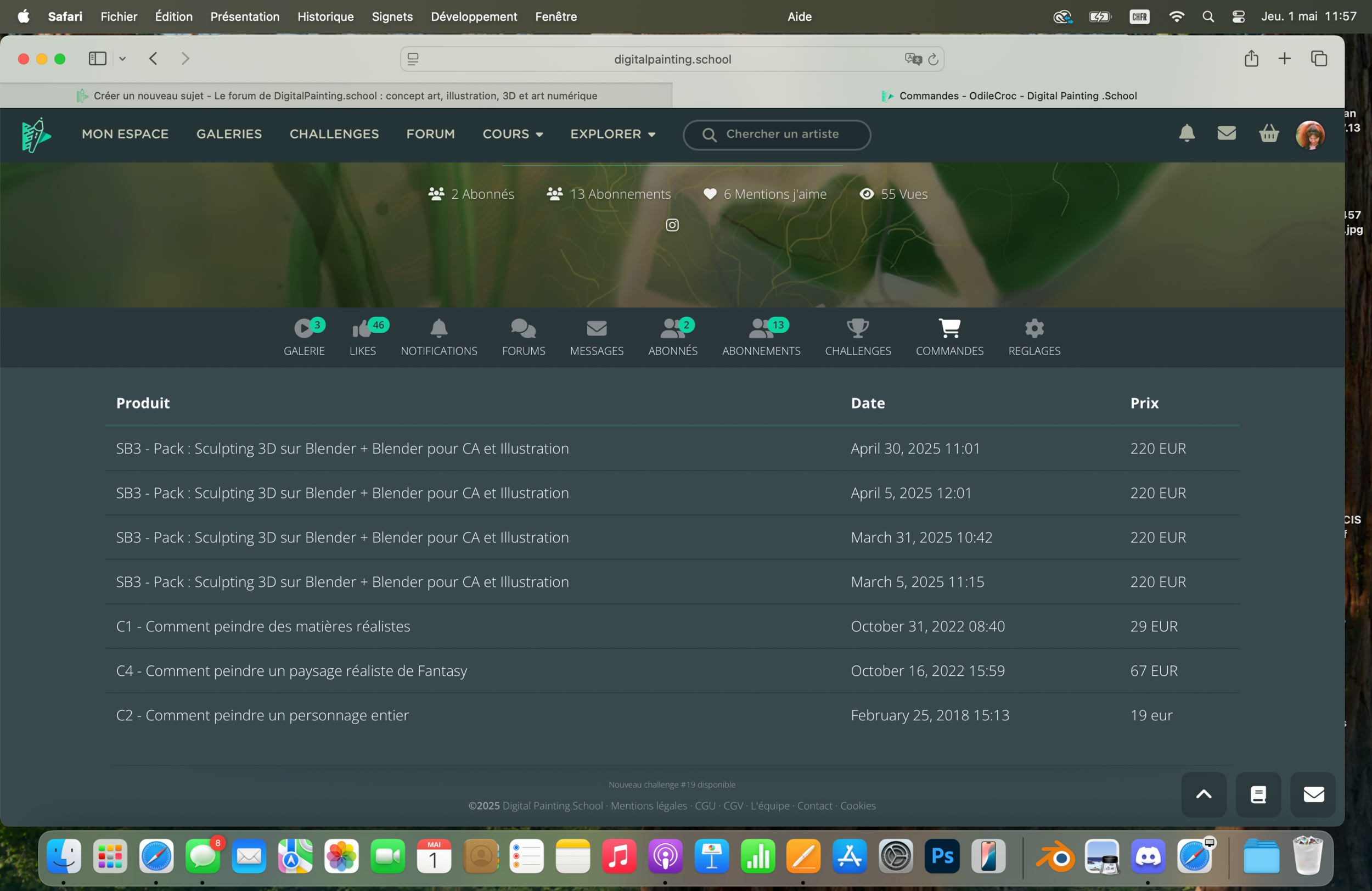Screen dimensions: 1372x891
Task: Expand the EXPLORER dropdown menu
Action: coord(612,134)
